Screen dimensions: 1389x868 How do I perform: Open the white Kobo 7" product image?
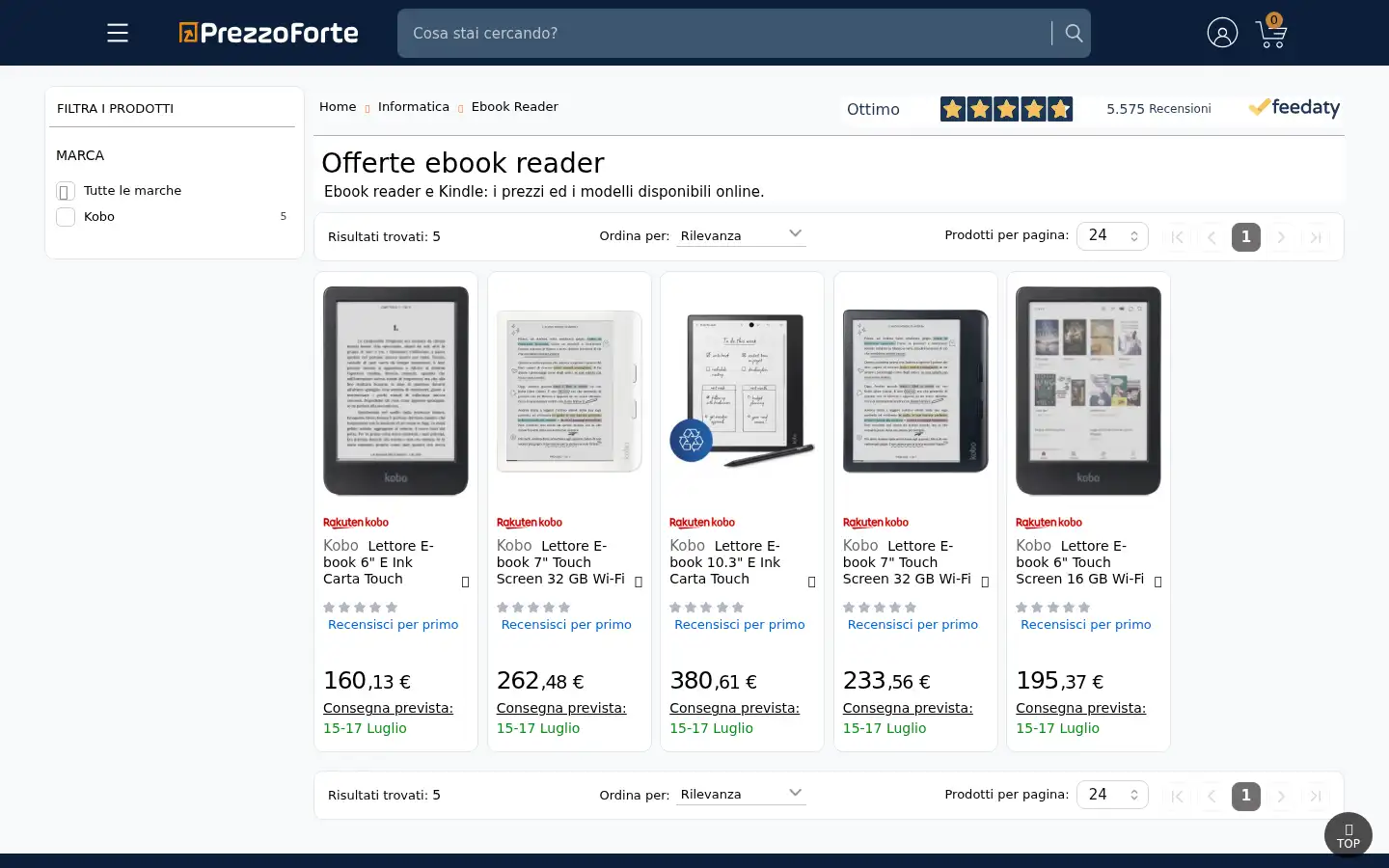[569, 391]
